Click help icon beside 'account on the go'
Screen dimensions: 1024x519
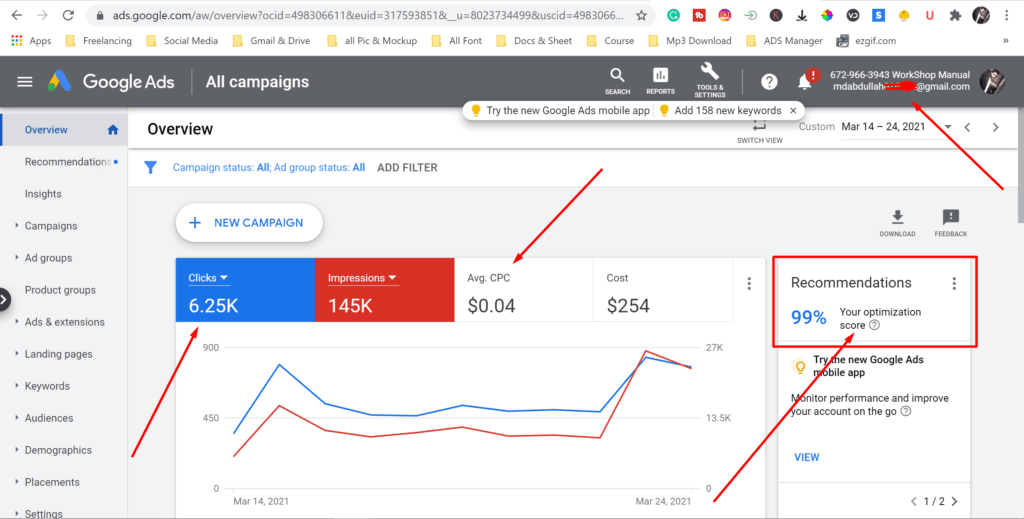(906, 411)
